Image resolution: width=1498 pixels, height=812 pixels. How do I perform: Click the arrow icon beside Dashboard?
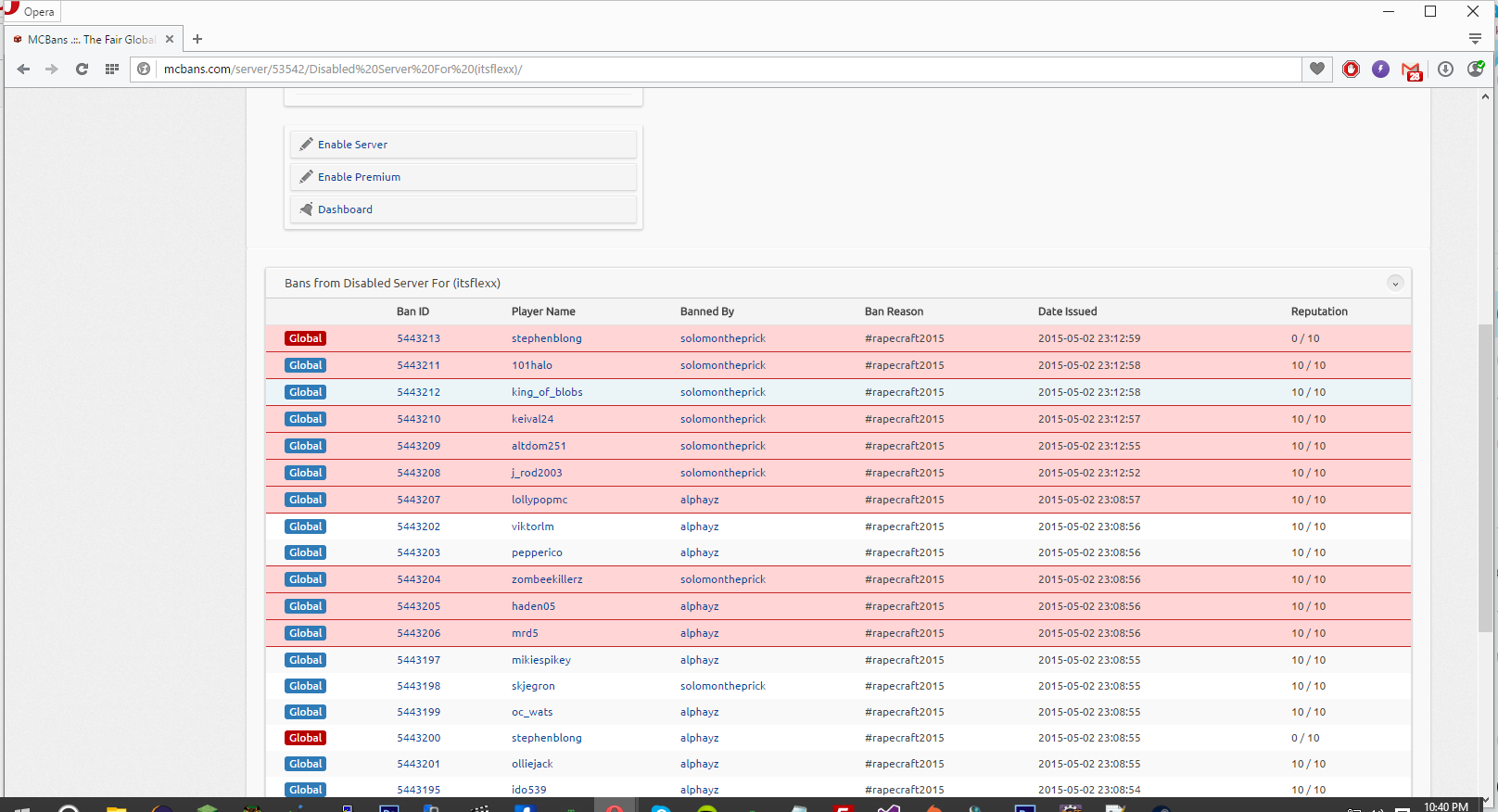tap(306, 209)
